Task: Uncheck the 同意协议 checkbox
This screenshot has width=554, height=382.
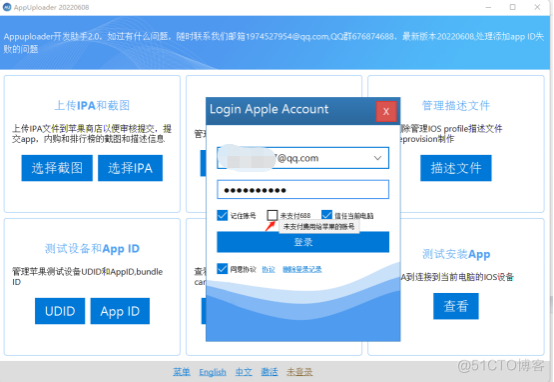Action: coord(222,269)
